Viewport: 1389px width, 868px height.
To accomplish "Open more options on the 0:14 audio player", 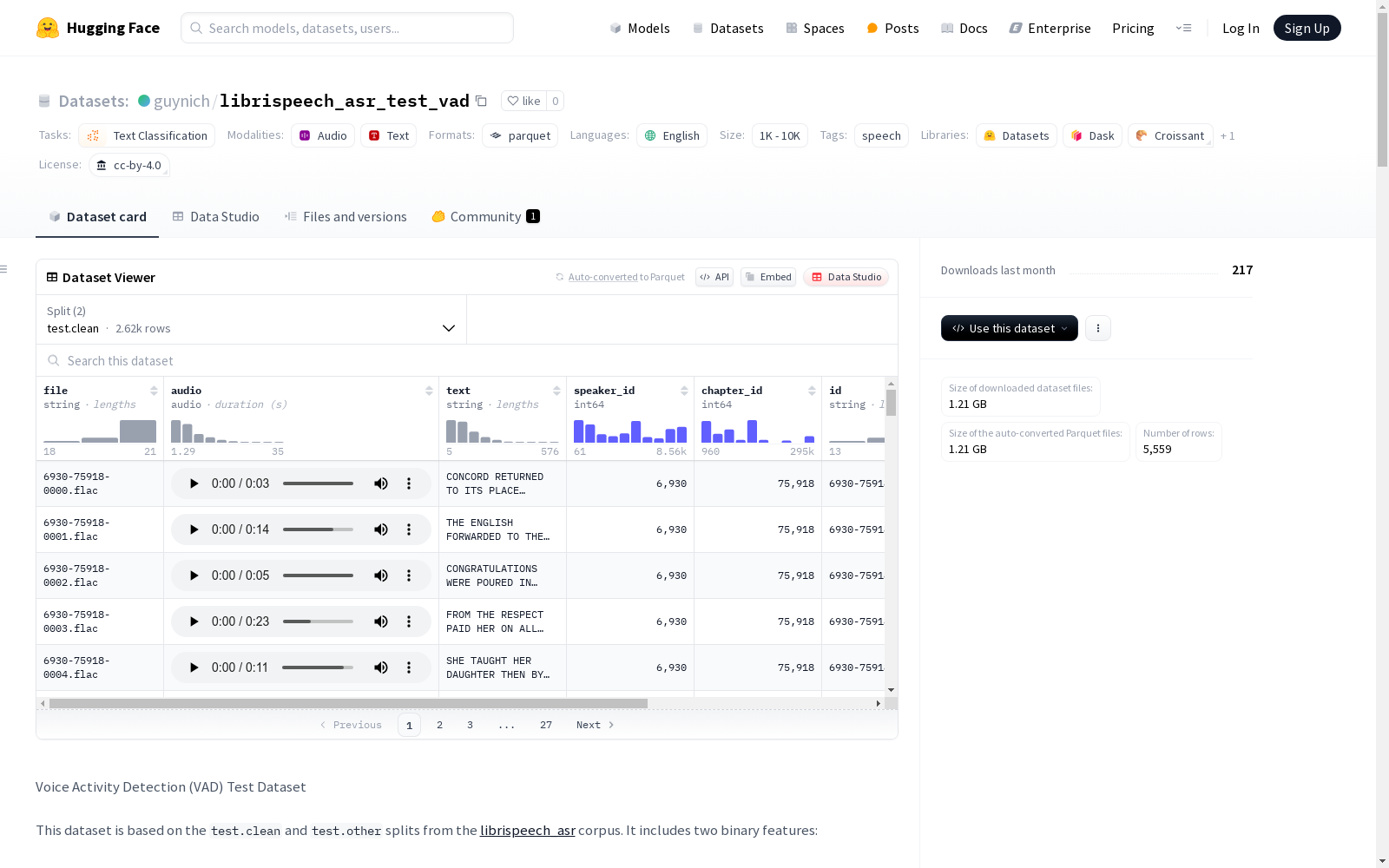I will [x=409, y=529].
